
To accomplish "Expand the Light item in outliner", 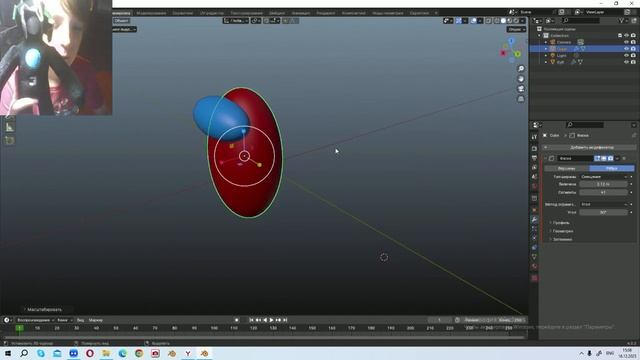I will coord(546,55).
